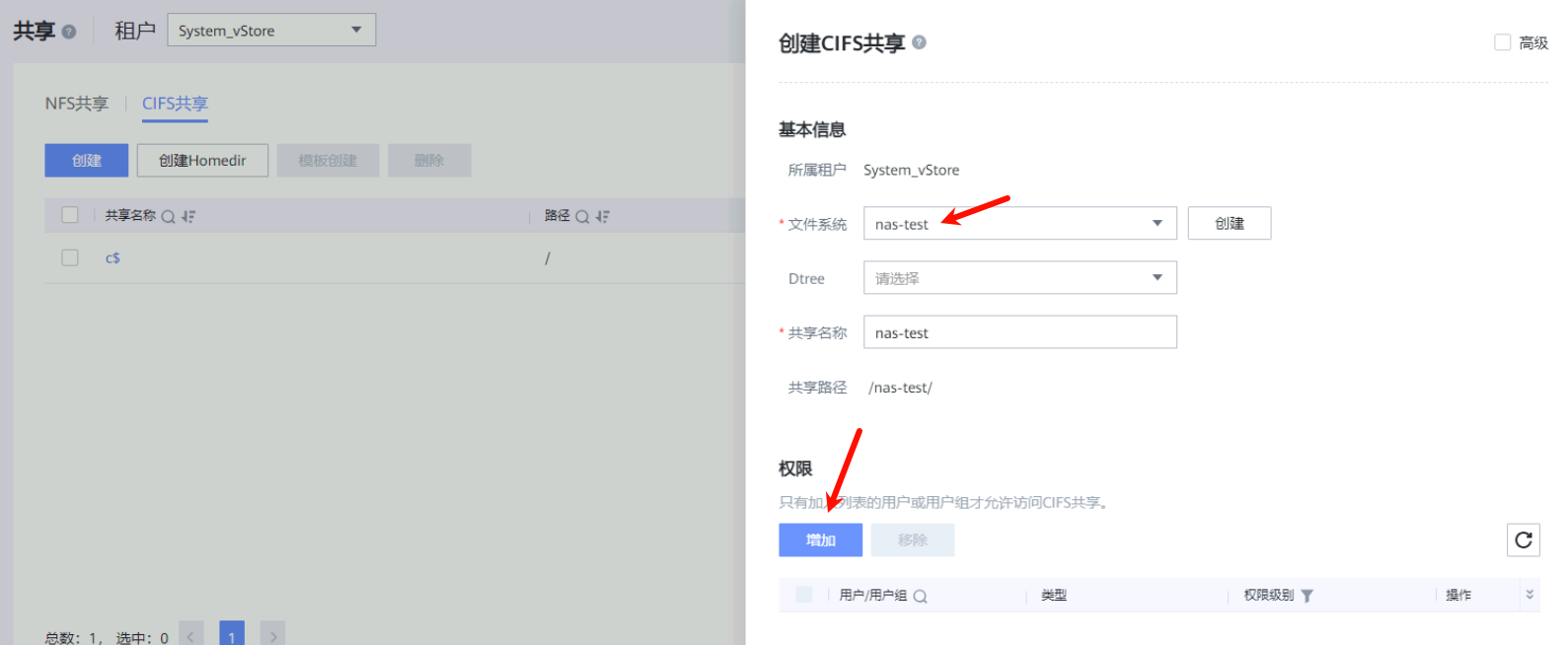Enable the 高级 advanced checkbox
The image size is (1568, 645).
(x=1503, y=42)
